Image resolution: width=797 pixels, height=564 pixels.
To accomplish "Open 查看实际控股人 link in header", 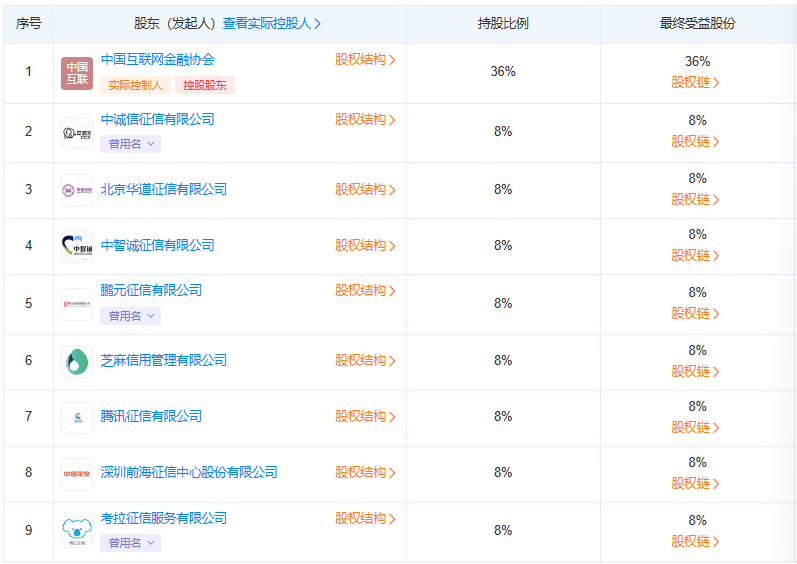I will pos(272,23).
